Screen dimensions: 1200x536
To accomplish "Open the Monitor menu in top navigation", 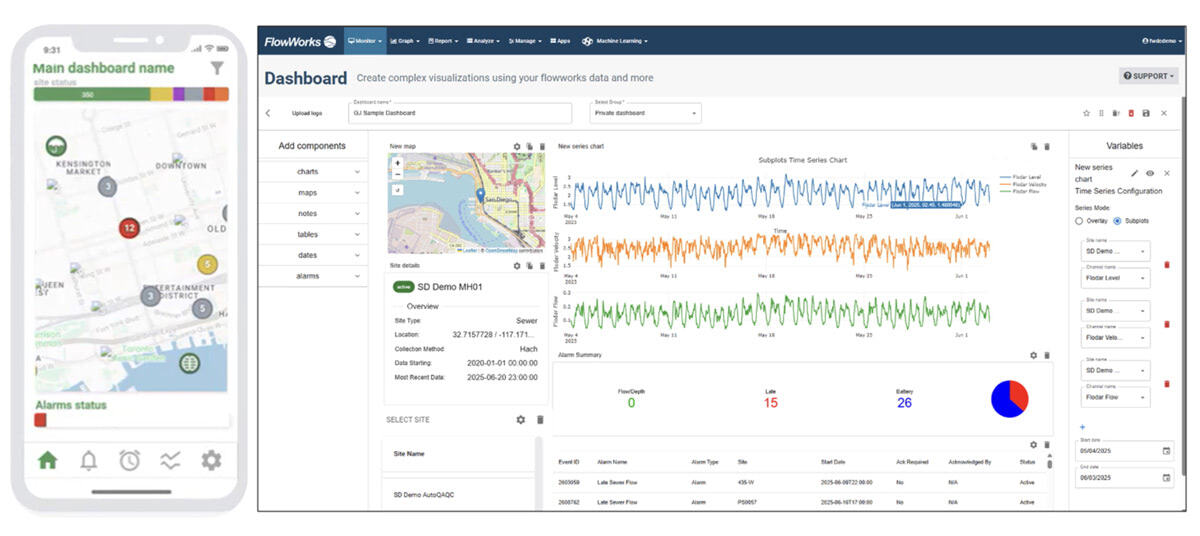I will [x=365, y=41].
